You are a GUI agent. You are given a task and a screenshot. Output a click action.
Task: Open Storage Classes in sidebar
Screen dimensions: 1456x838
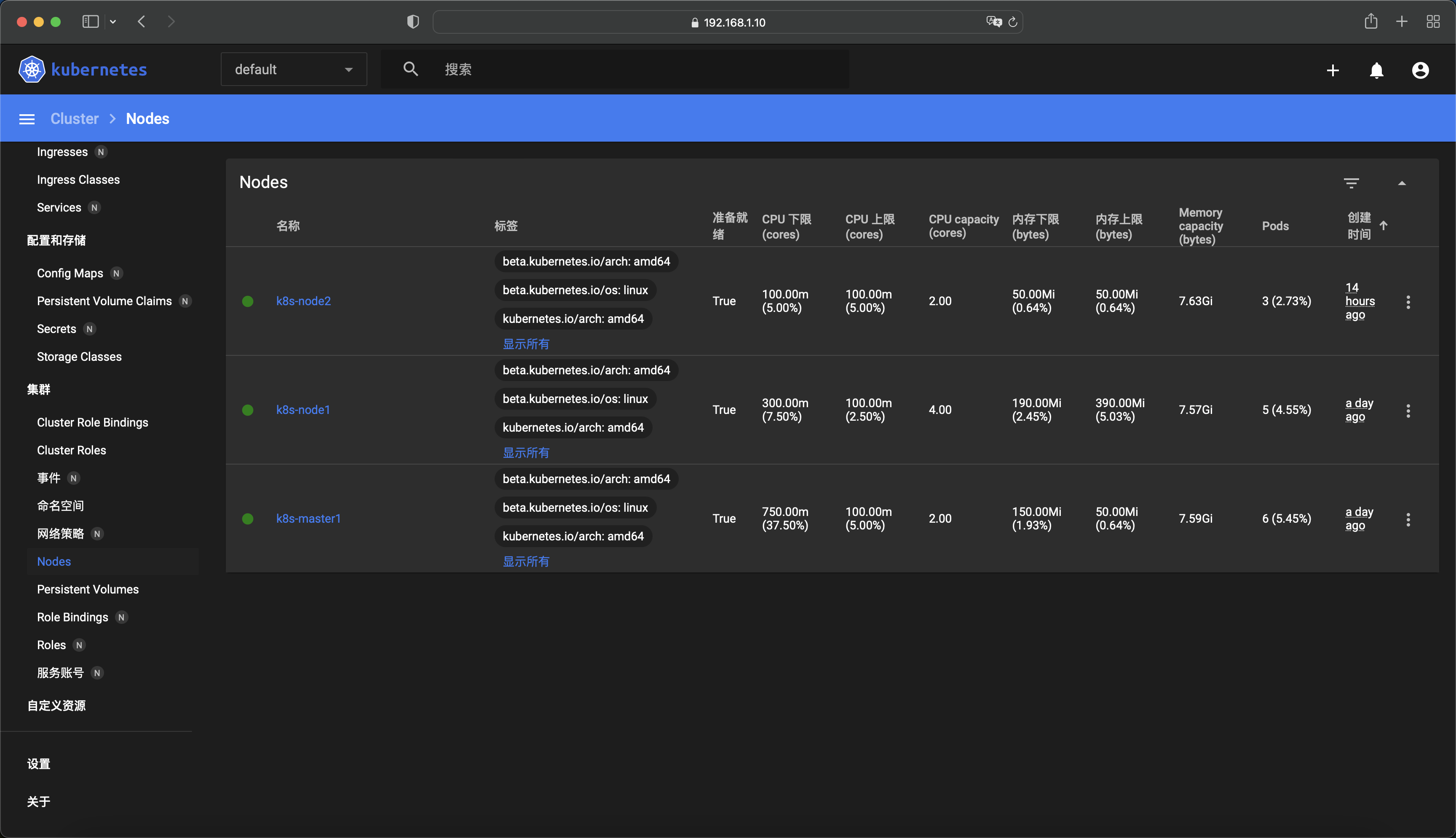pos(79,357)
